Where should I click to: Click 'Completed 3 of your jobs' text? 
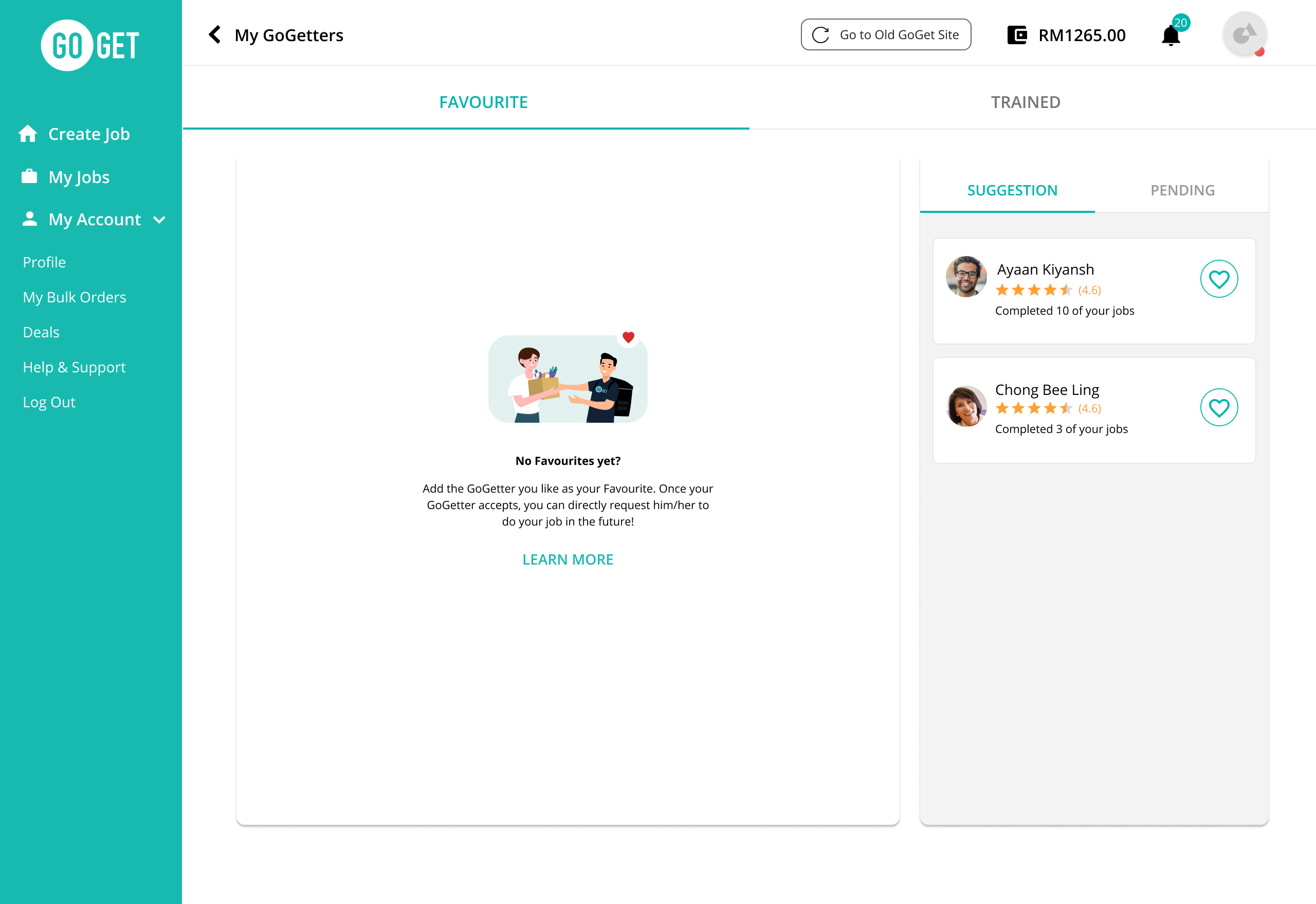[1061, 429]
